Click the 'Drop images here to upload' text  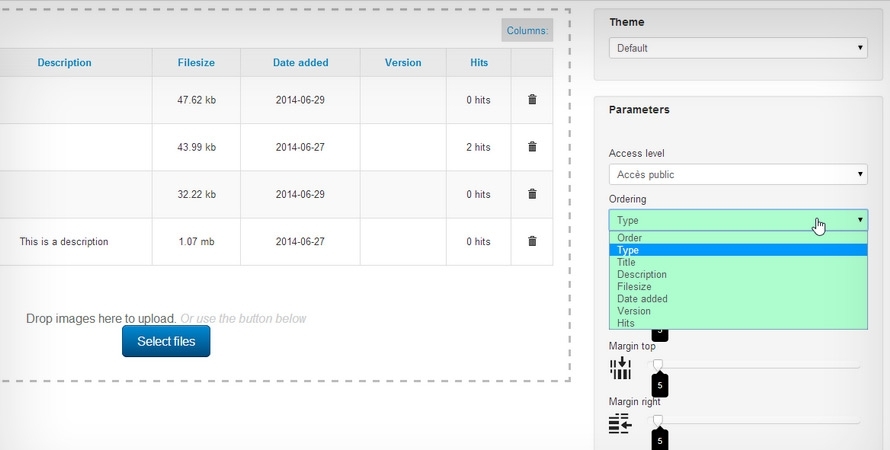(102, 318)
